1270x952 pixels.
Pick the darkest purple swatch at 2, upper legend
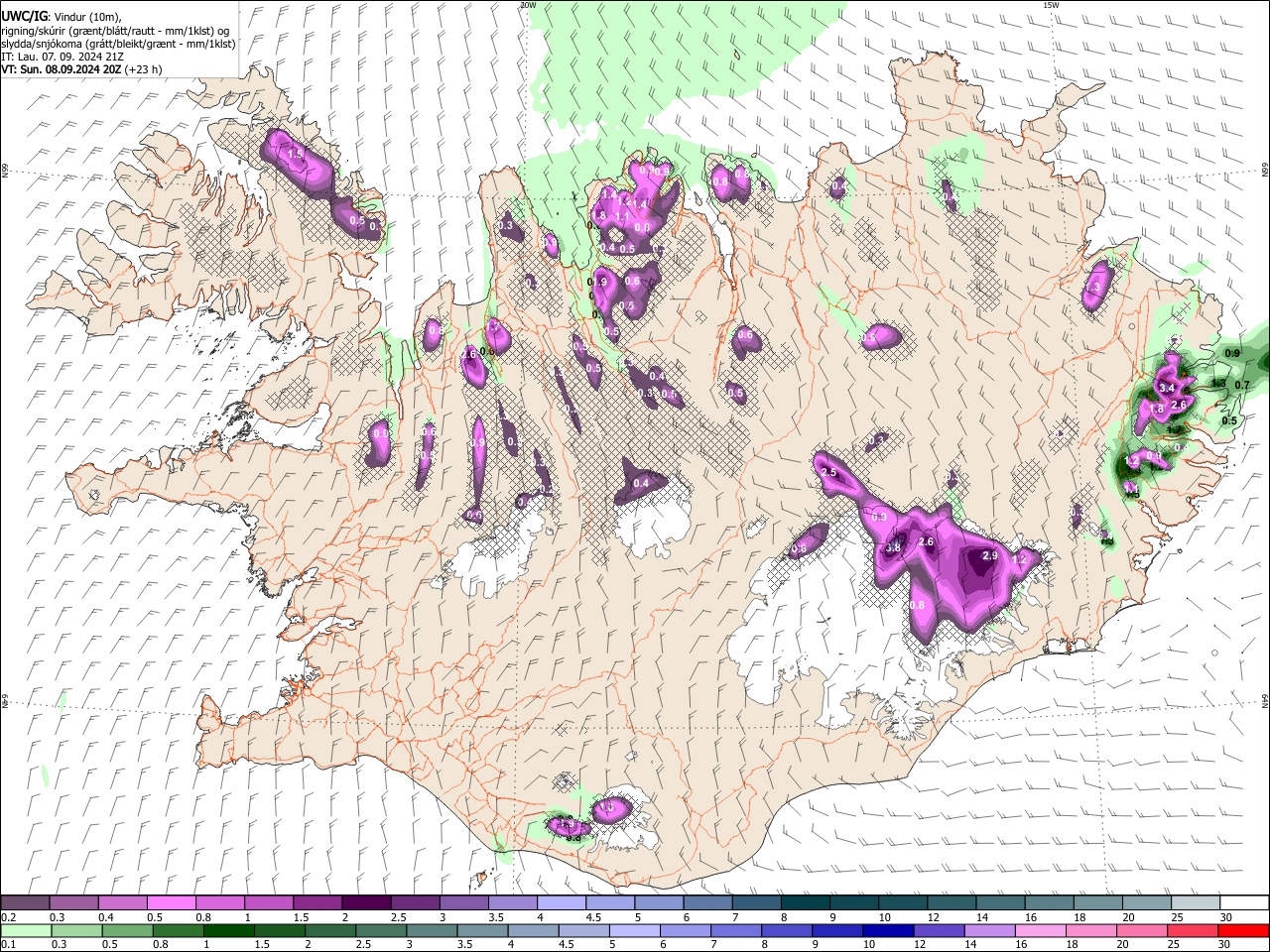pos(365,903)
